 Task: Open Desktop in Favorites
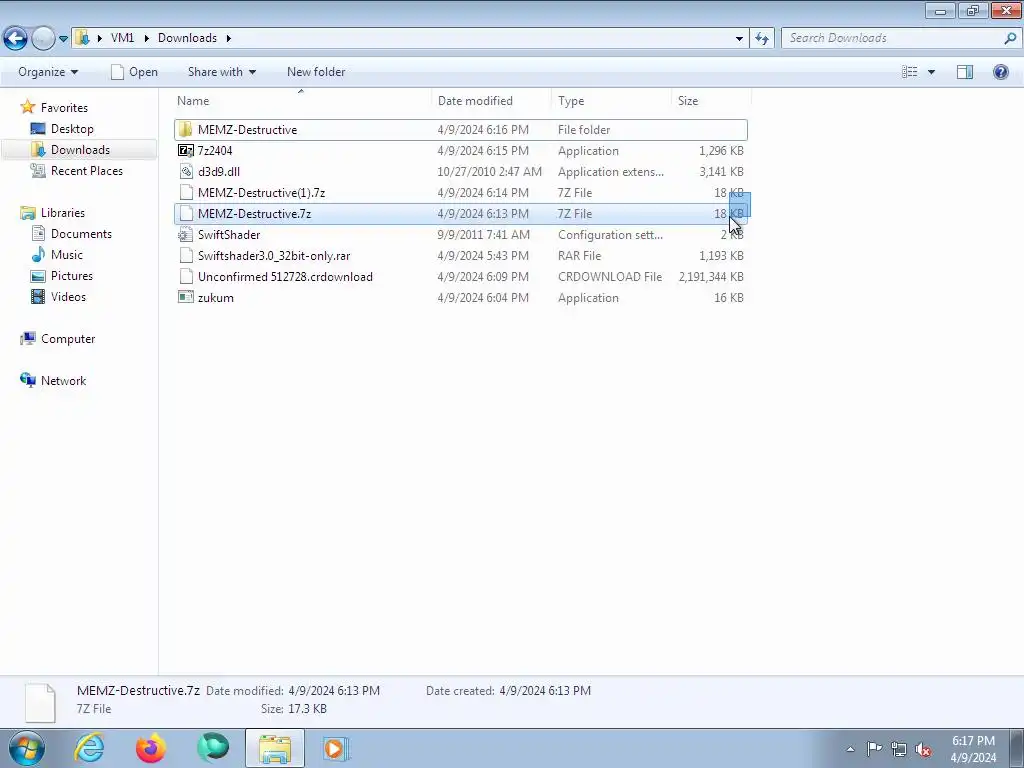click(x=72, y=129)
